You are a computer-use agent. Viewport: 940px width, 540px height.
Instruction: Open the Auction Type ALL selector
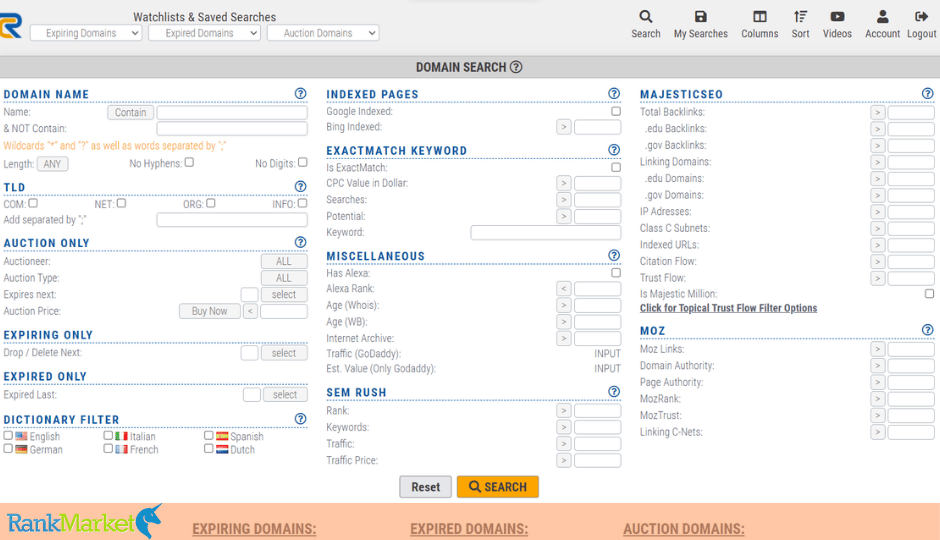pyautogui.click(x=284, y=278)
